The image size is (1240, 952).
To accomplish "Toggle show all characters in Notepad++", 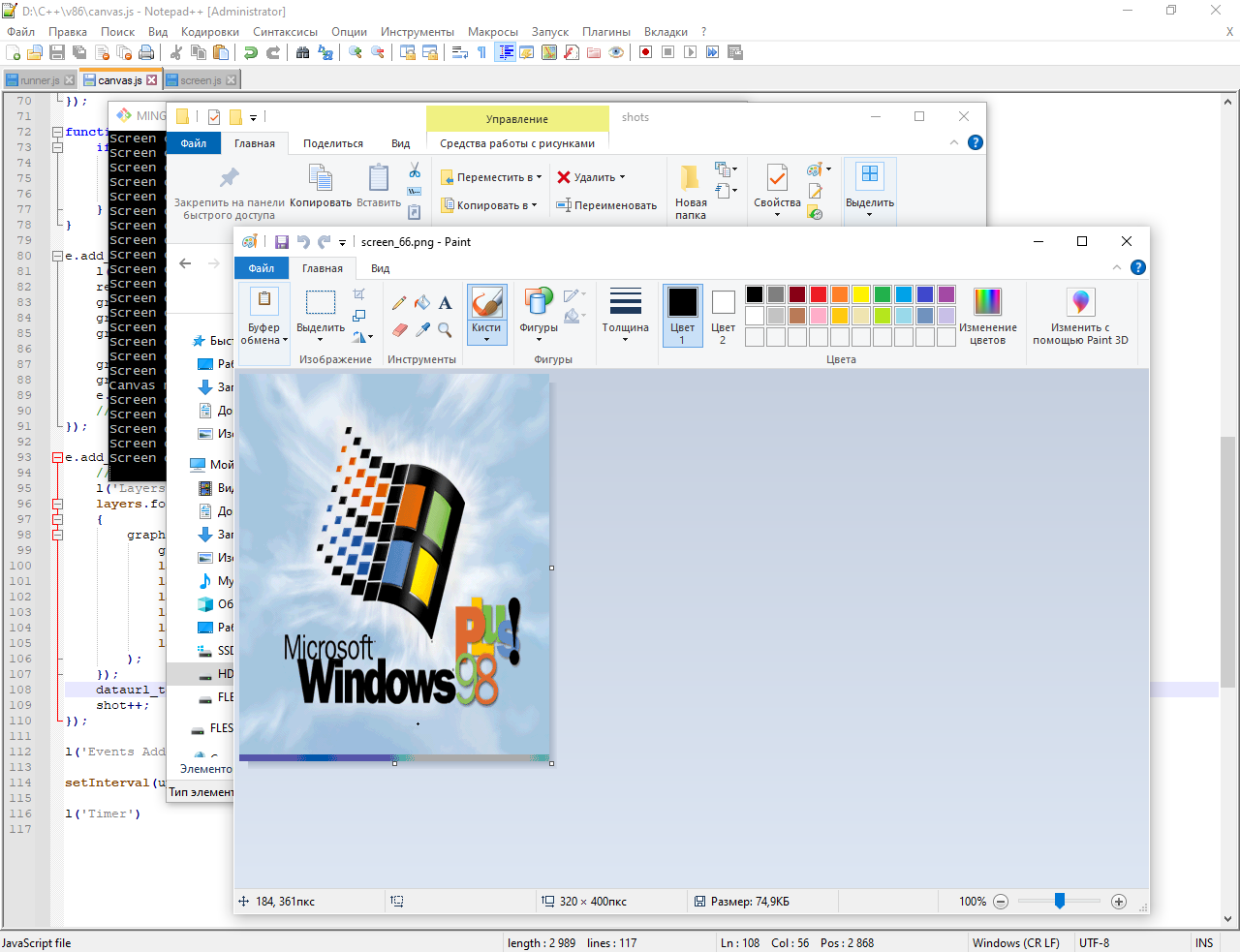I will [x=481, y=52].
